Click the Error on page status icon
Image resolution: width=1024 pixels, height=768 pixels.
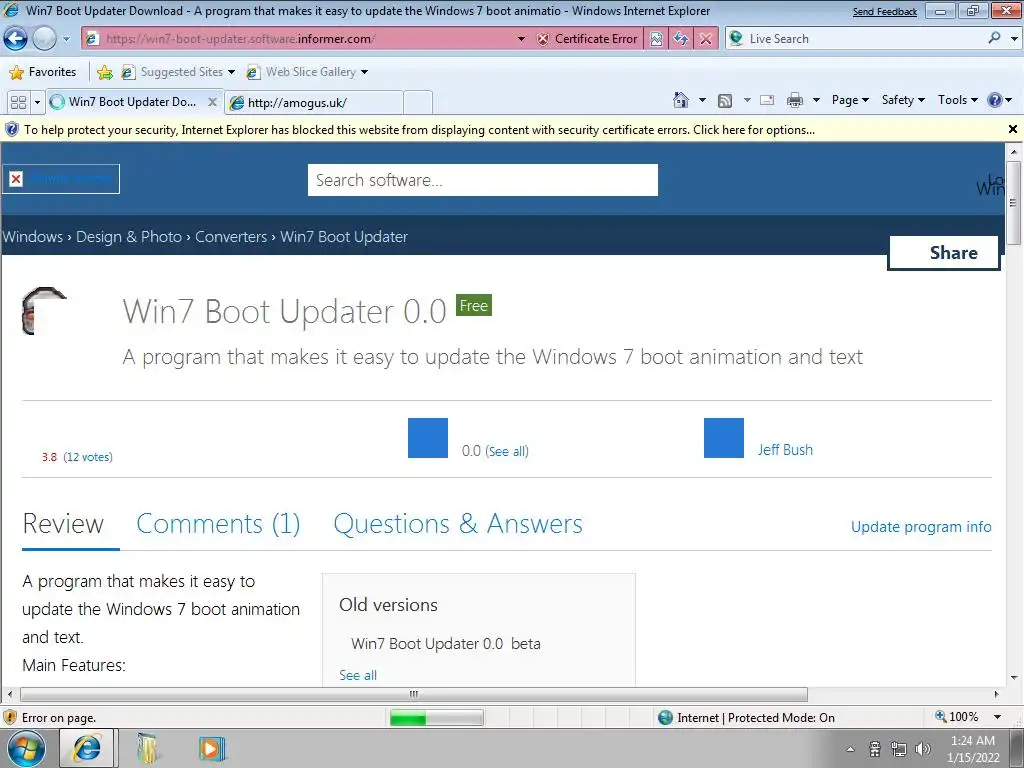pos(10,717)
